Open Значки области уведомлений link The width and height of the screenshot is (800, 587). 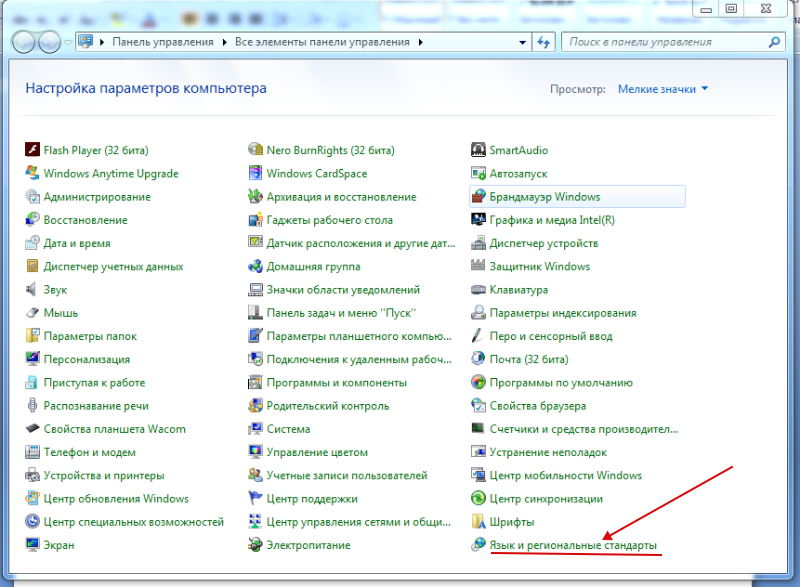pyautogui.click(x=343, y=290)
